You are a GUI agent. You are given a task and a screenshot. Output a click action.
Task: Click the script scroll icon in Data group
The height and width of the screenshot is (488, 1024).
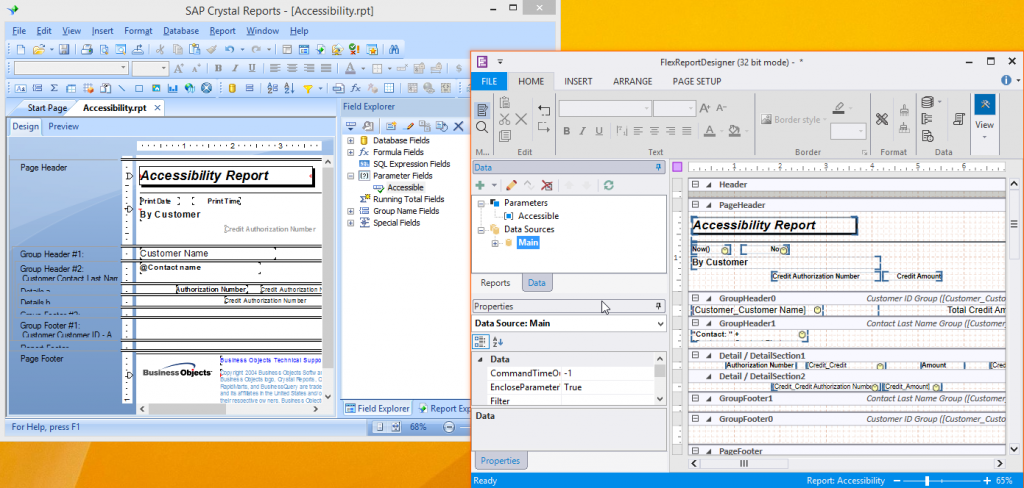959,119
